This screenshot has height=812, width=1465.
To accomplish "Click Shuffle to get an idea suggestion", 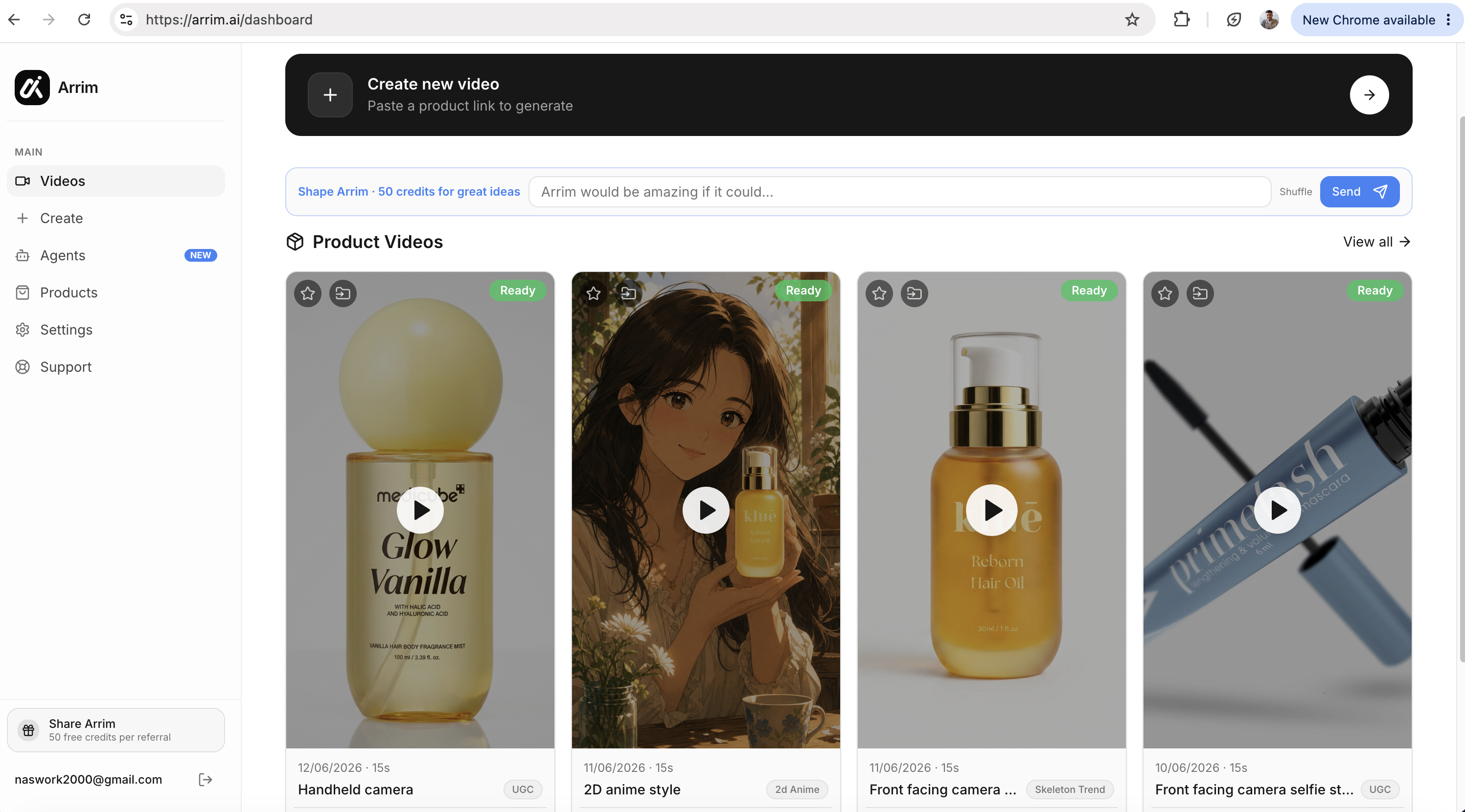I will [1296, 192].
